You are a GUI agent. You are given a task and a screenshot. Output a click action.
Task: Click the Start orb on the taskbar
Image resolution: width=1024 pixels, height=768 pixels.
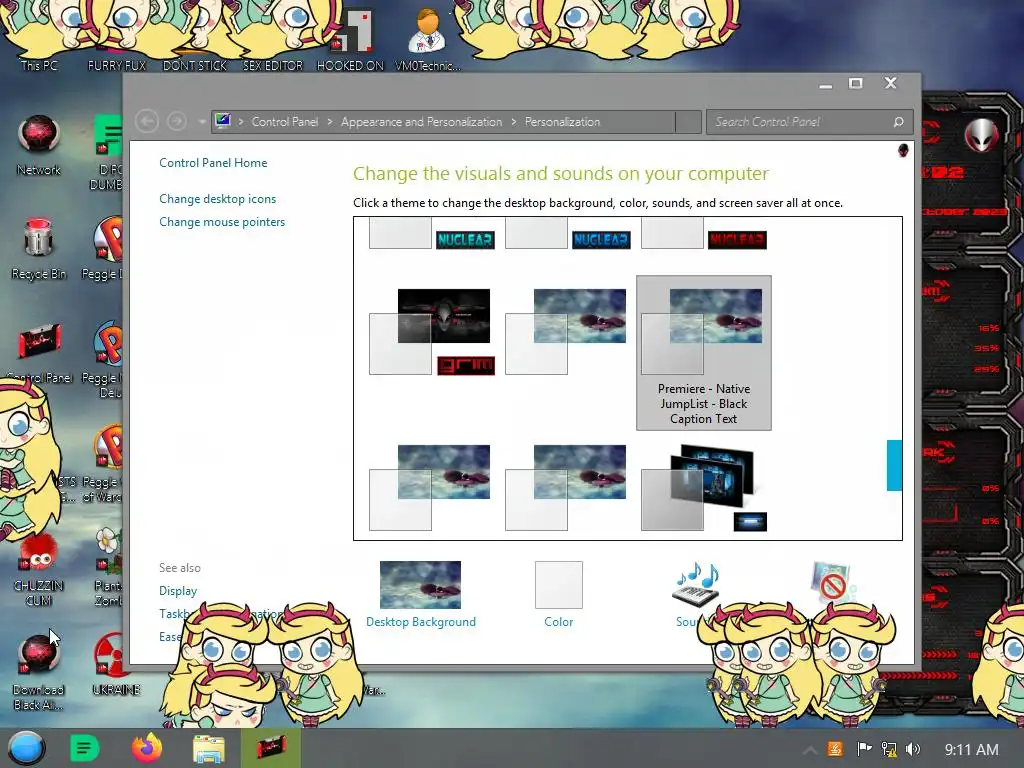pyautogui.click(x=27, y=748)
